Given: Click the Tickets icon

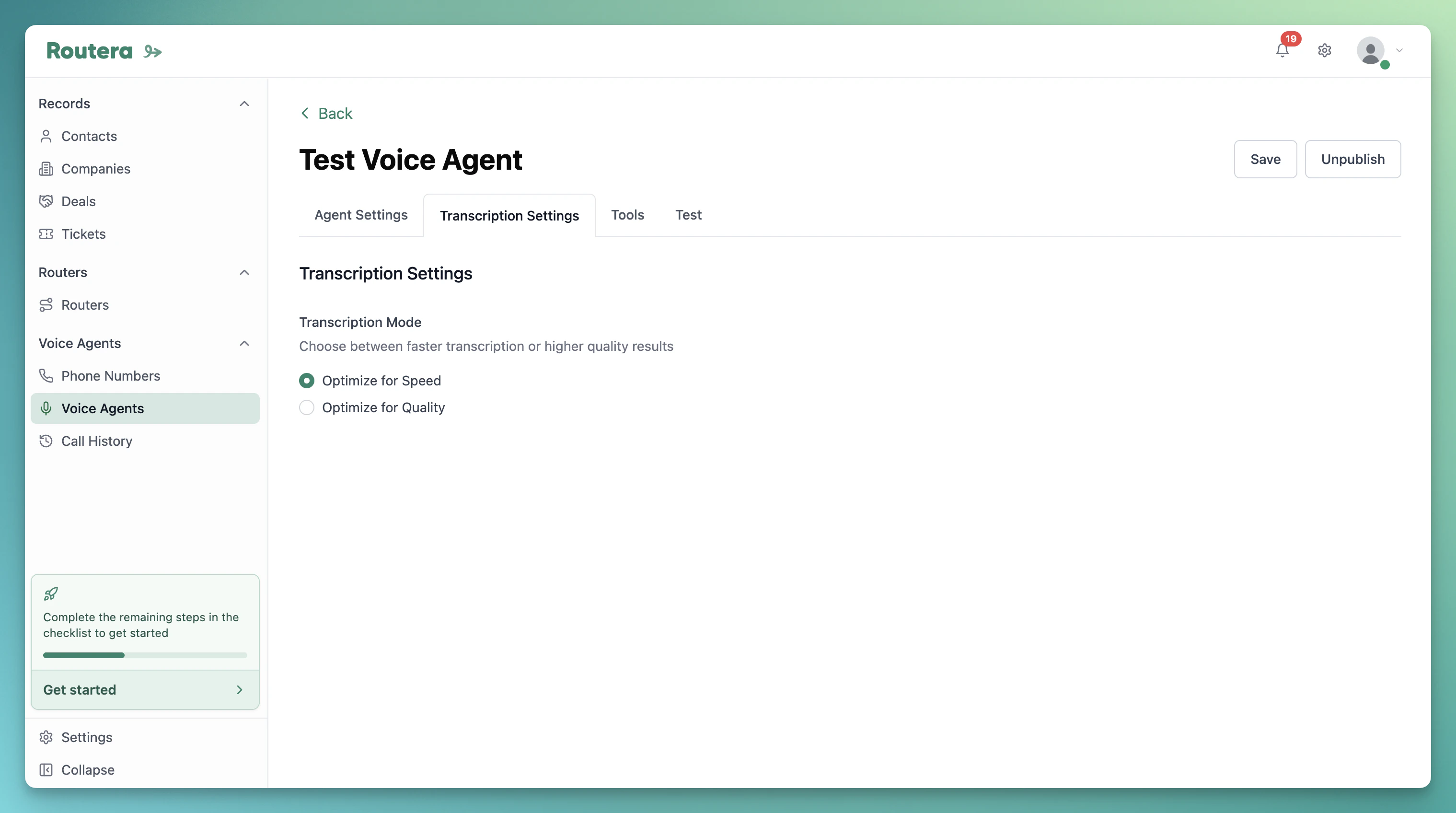Looking at the screenshot, I should [x=46, y=234].
